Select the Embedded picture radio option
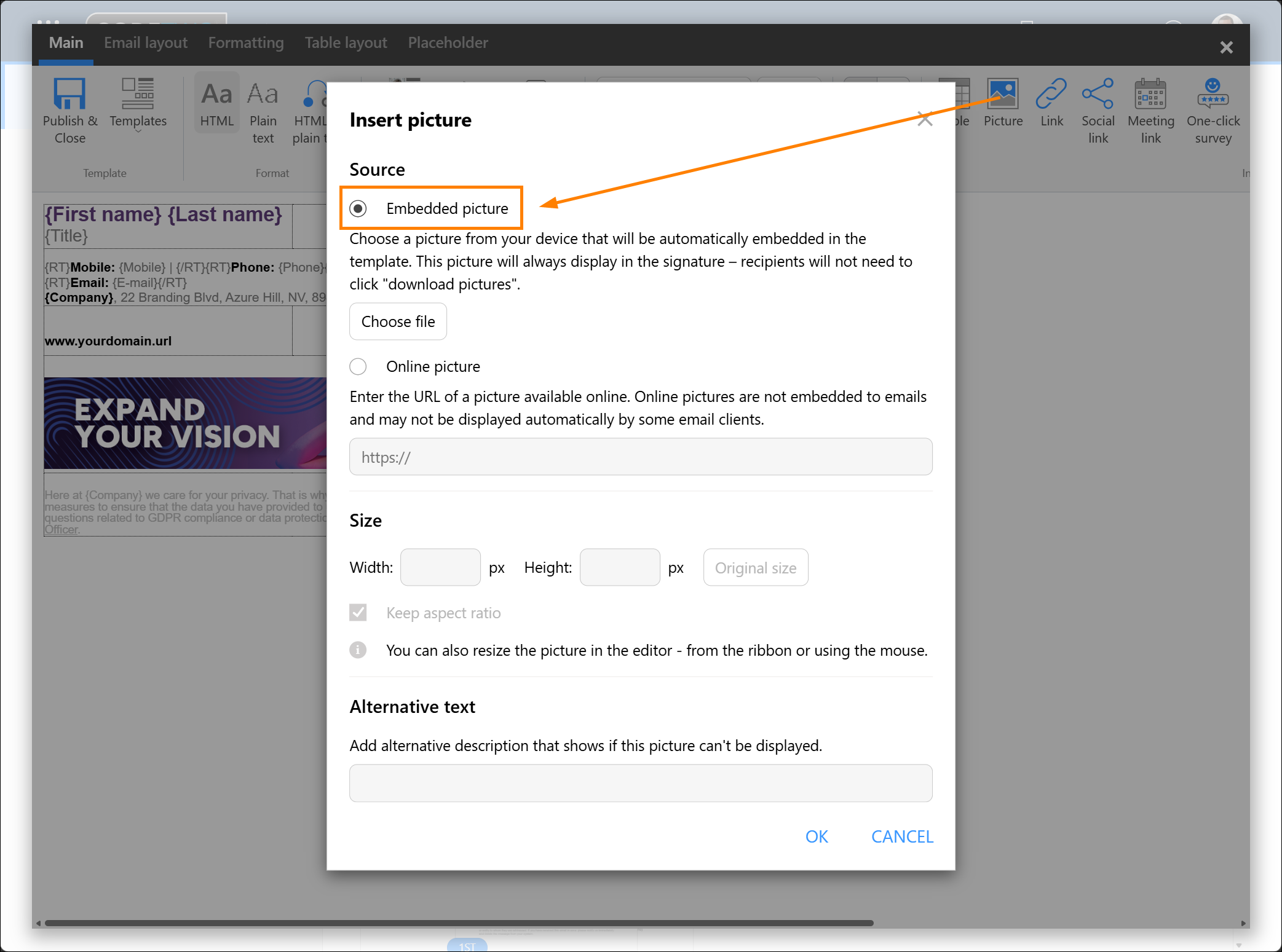The image size is (1282, 952). (x=358, y=208)
